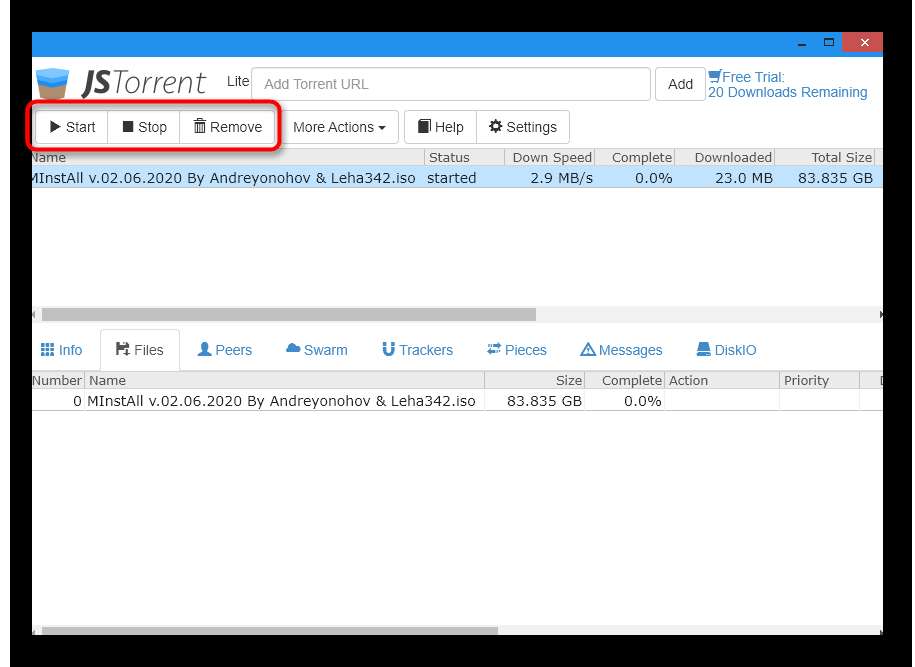Click the 'started' status cell
915x667 pixels.
coord(452,177)
